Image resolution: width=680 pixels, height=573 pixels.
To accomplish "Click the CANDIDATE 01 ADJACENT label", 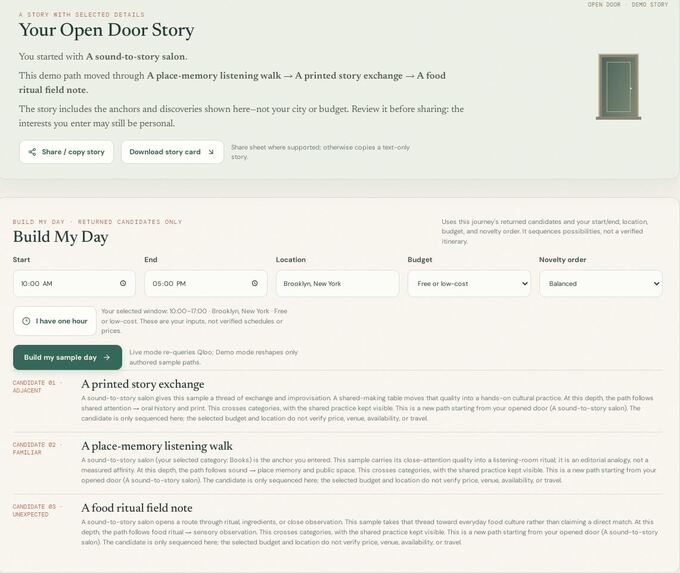I will (x=37, y=386).
